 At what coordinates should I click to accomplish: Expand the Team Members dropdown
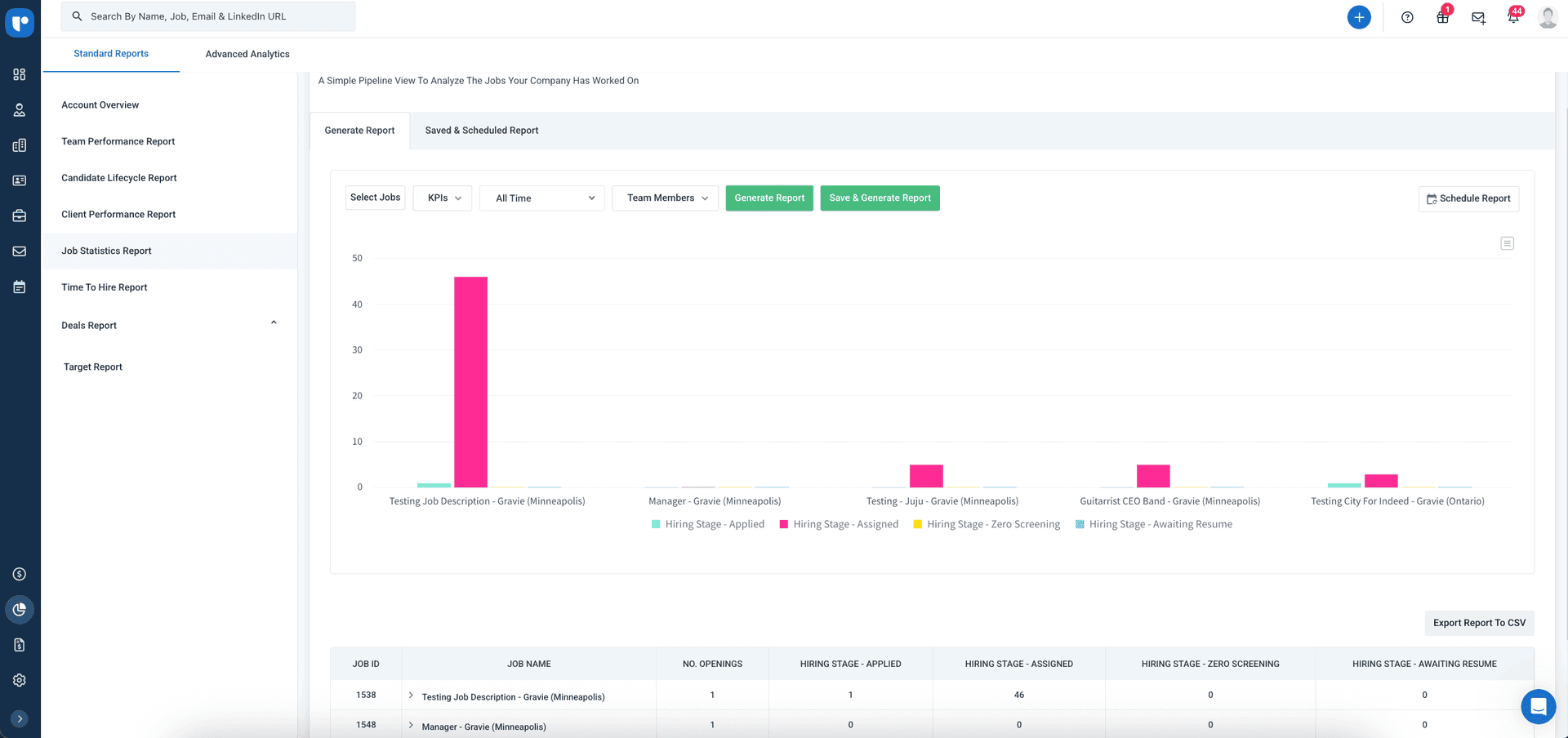tap(666, 198)
